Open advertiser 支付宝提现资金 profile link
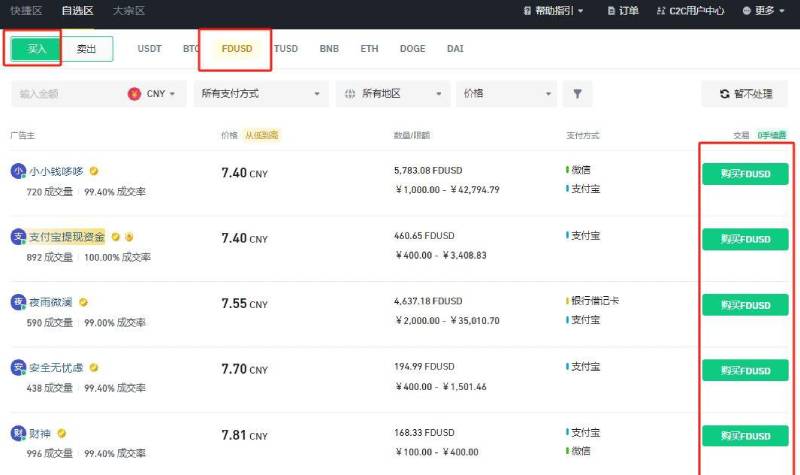800x475 pixels. click(x=67, y=237)
